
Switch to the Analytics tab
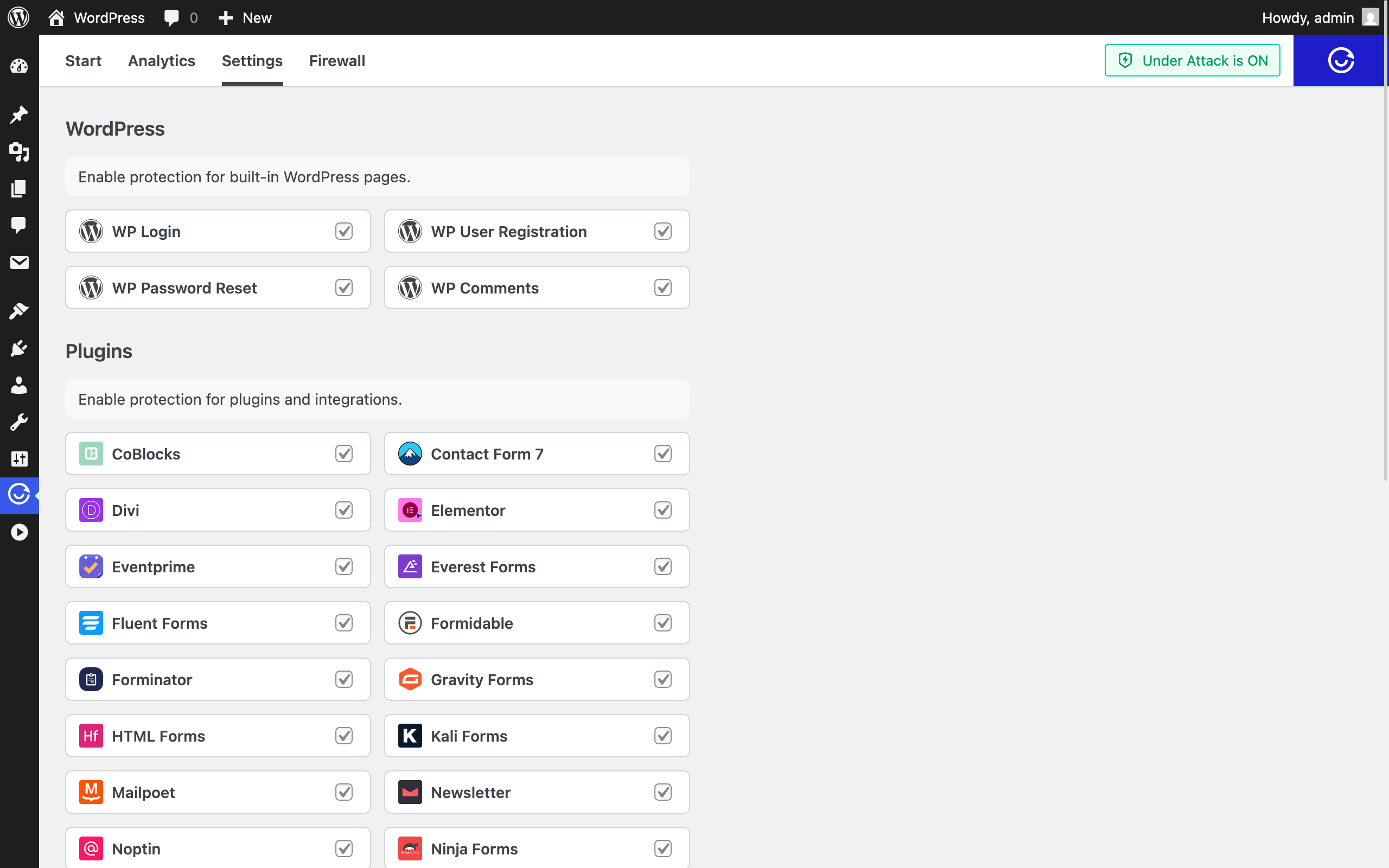coord(162,60)
